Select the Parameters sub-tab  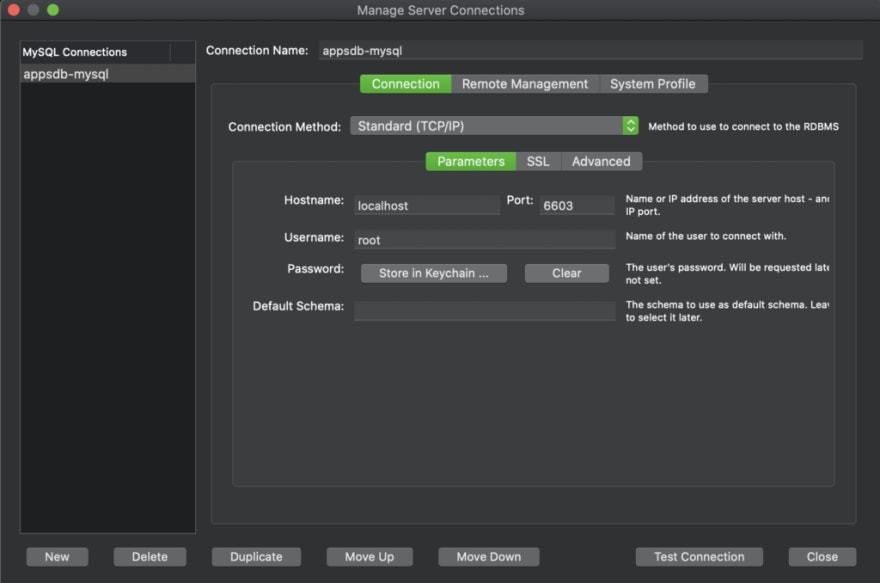(470, 162)
